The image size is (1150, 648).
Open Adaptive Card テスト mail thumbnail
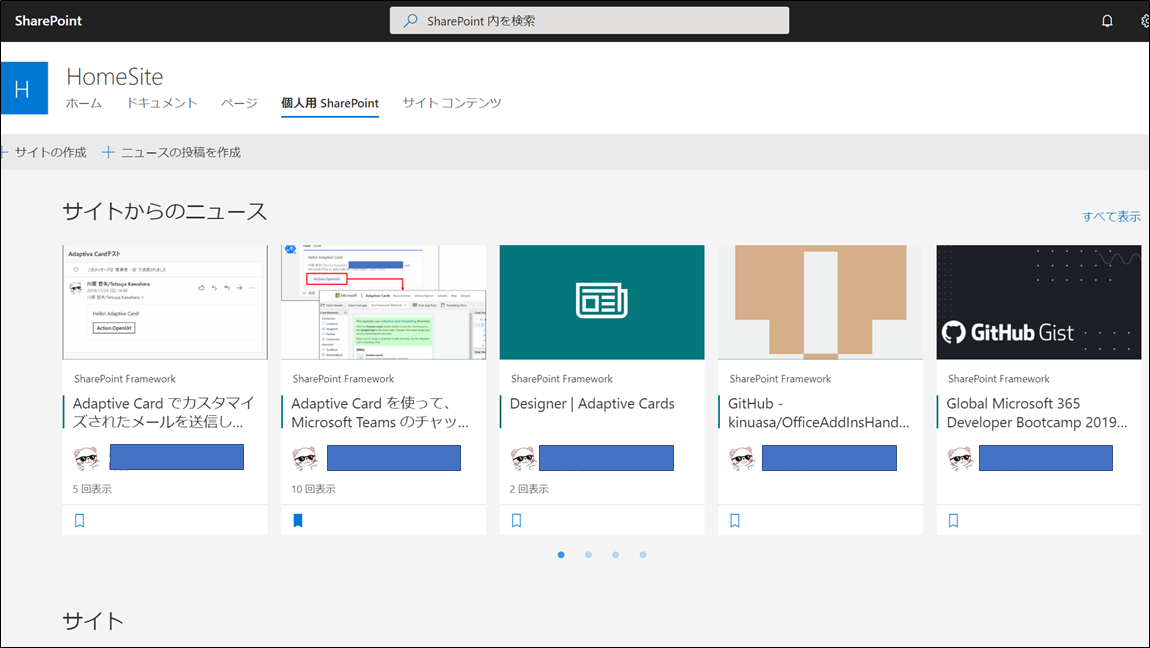click(x=165, y=302)
